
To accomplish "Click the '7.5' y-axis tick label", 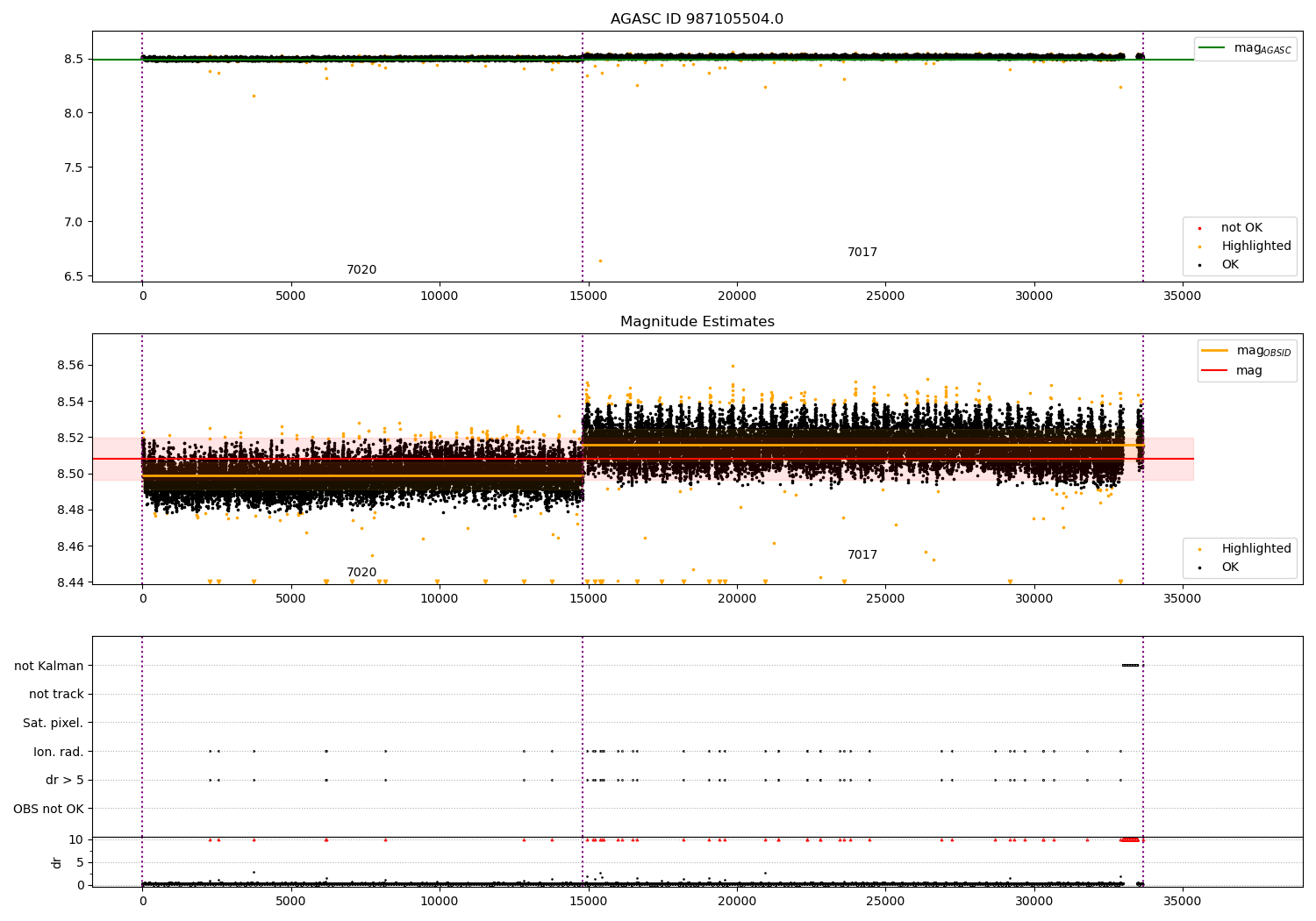I will click(x=74, y=168).
